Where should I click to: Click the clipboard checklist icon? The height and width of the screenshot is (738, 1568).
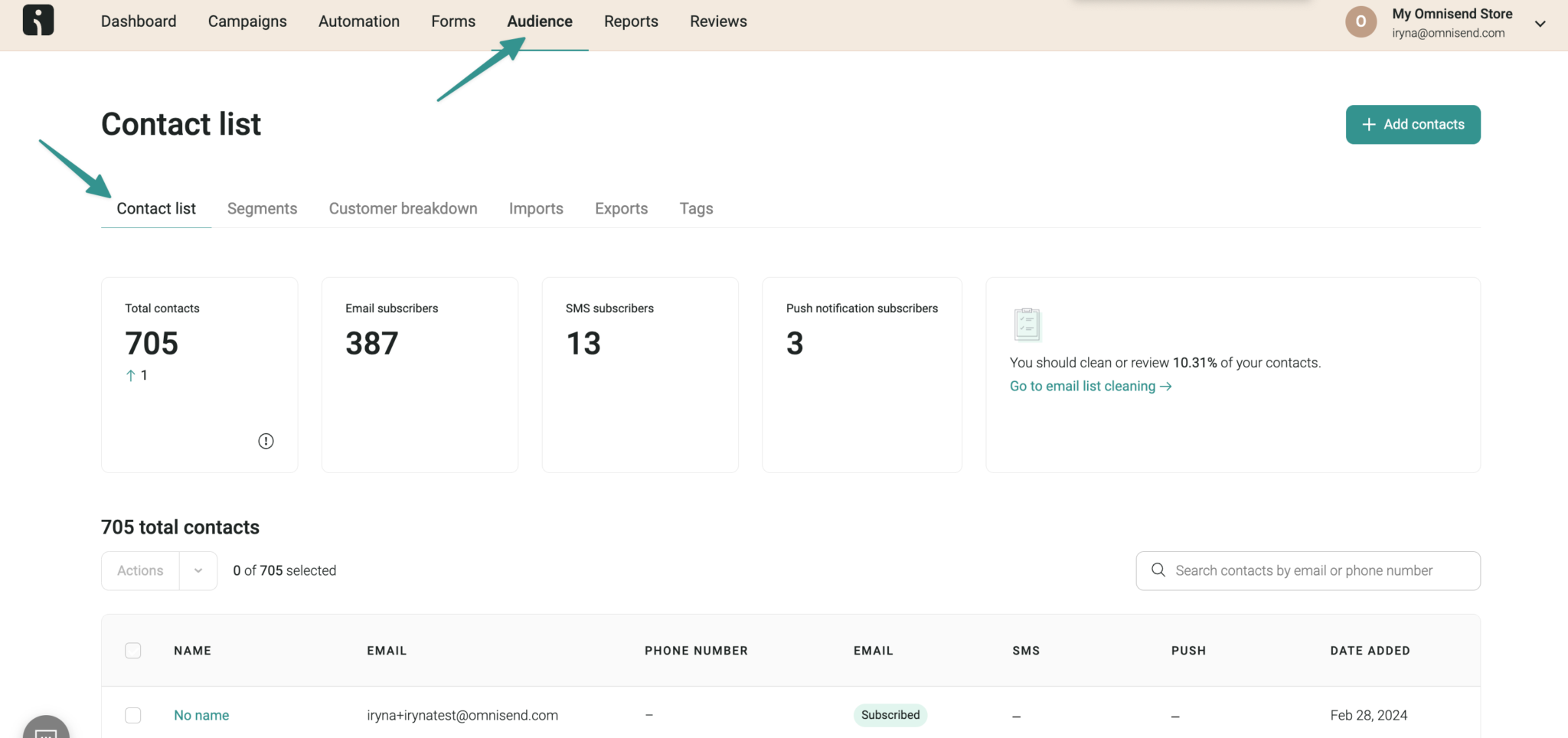coord(1027,325)
